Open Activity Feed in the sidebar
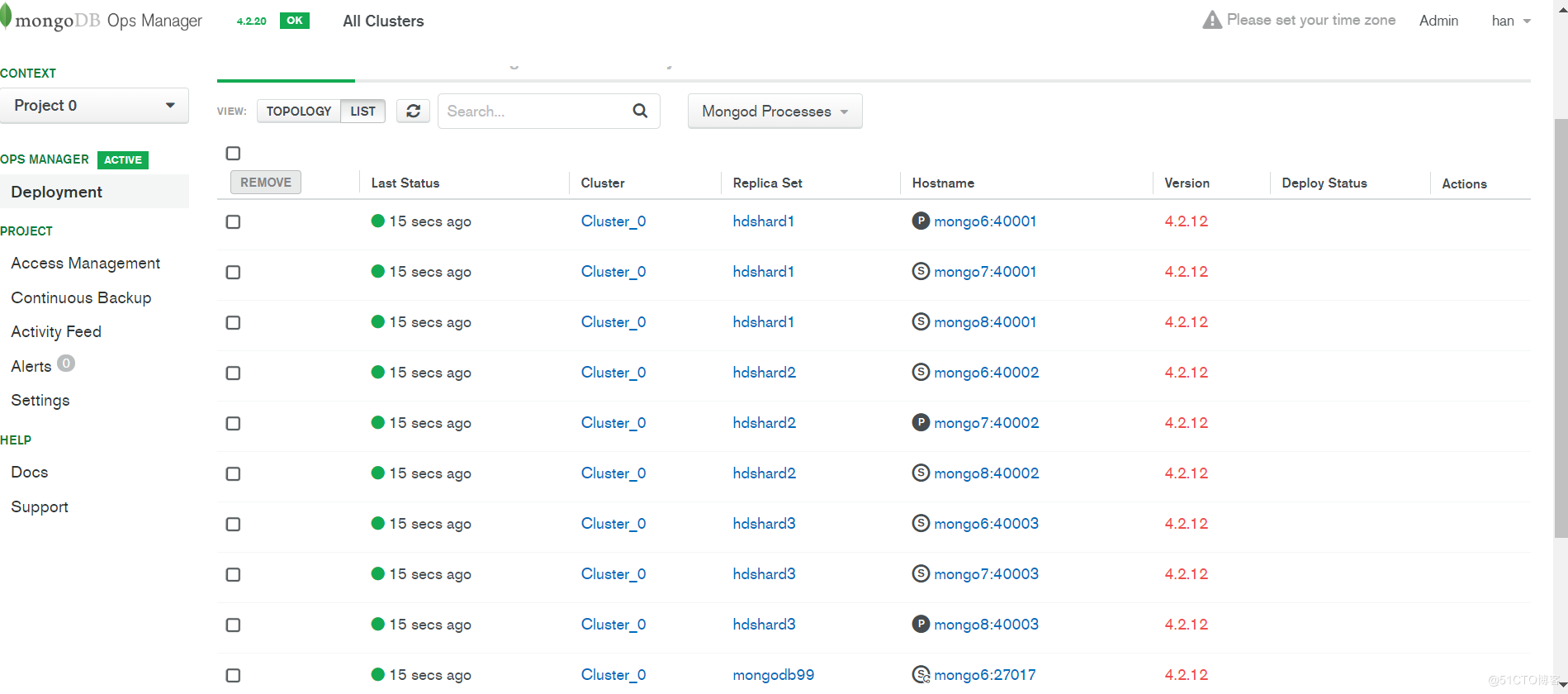 click(56, 331)
